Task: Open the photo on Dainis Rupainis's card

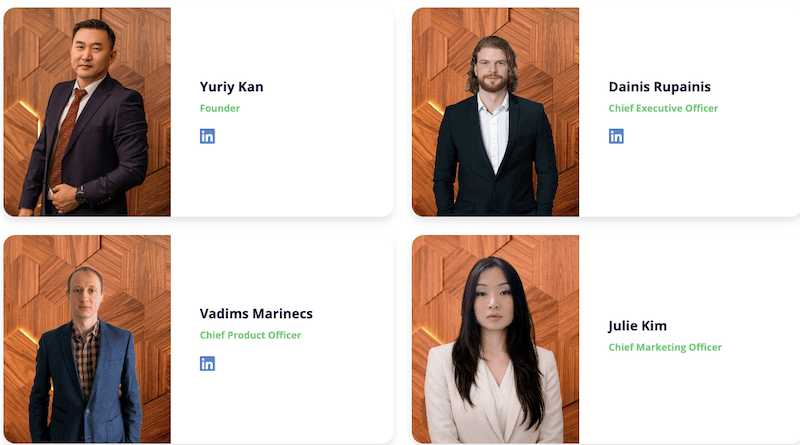Action: [x=495, y=112]
